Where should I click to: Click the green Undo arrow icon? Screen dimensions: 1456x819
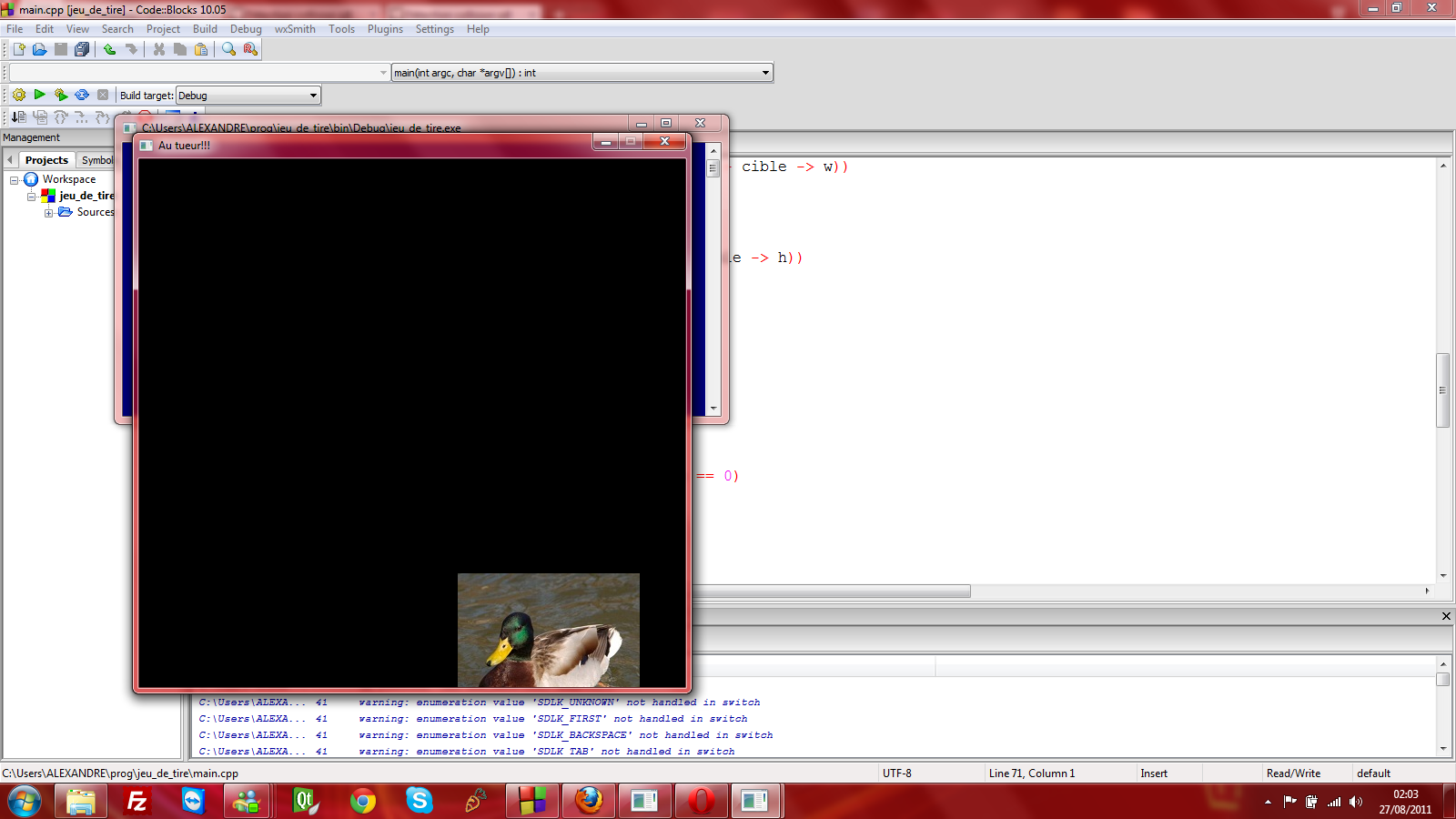click(x=110, y=49)
